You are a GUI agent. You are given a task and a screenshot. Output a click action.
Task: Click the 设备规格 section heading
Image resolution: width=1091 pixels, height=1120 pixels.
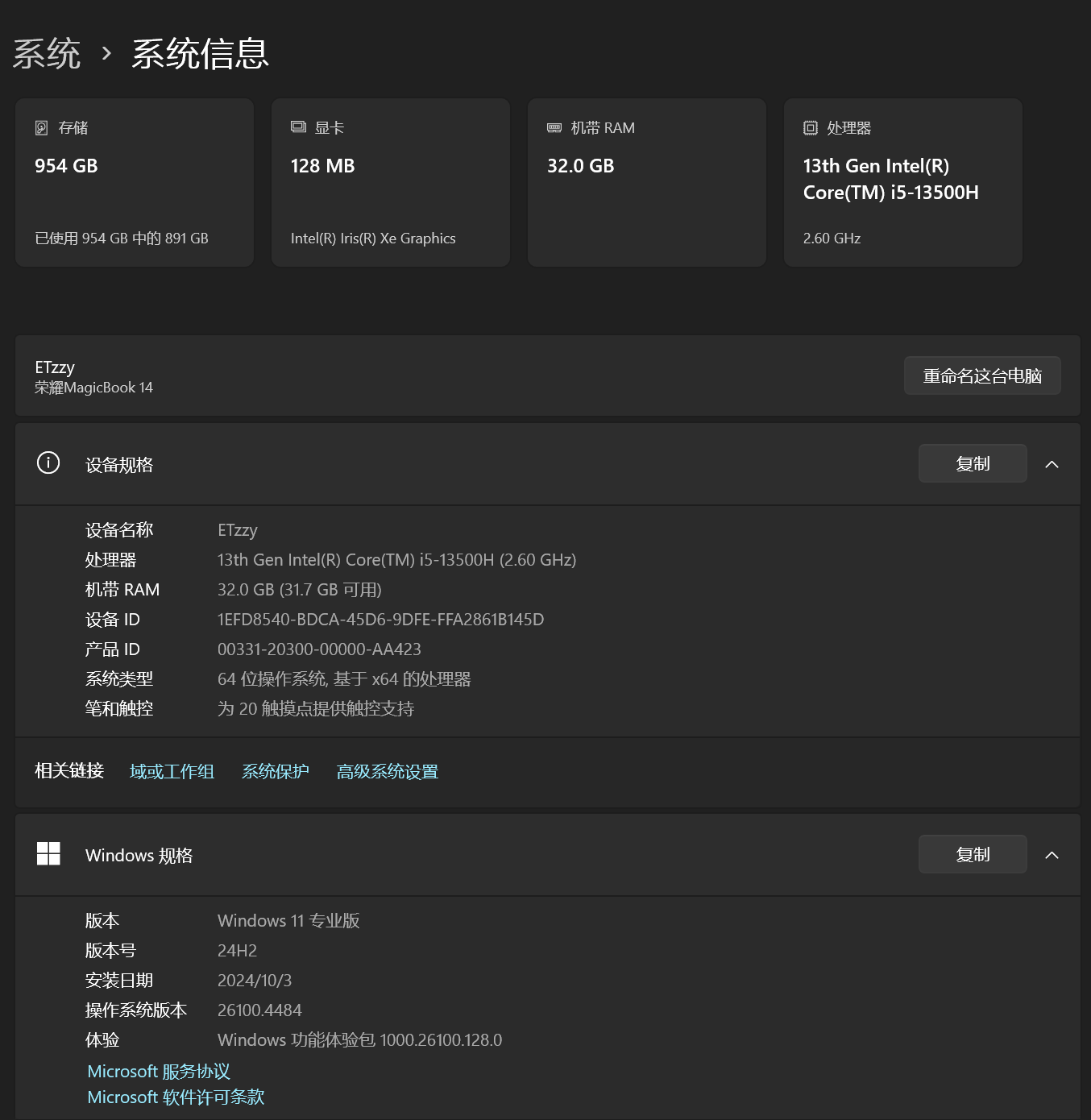119,465
